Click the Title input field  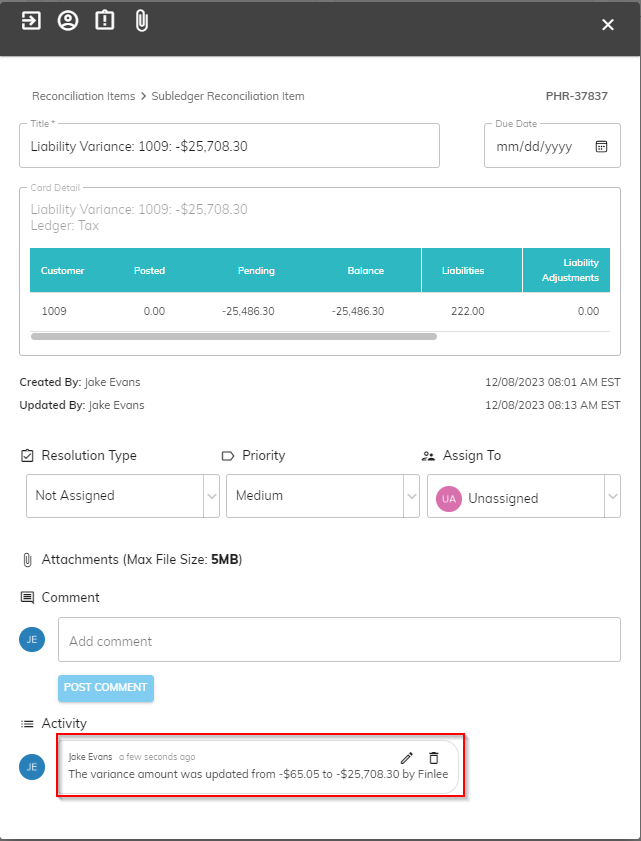coord(229,146)
